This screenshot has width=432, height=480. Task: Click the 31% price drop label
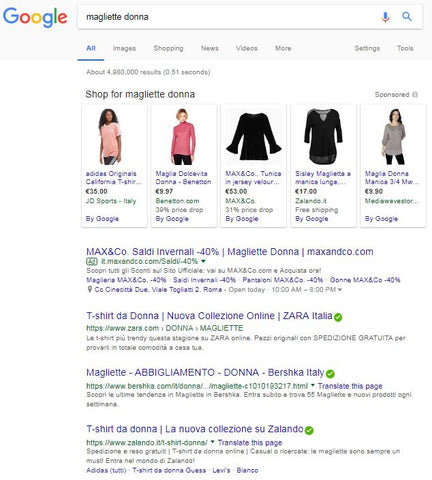click(x=249, y=210)
